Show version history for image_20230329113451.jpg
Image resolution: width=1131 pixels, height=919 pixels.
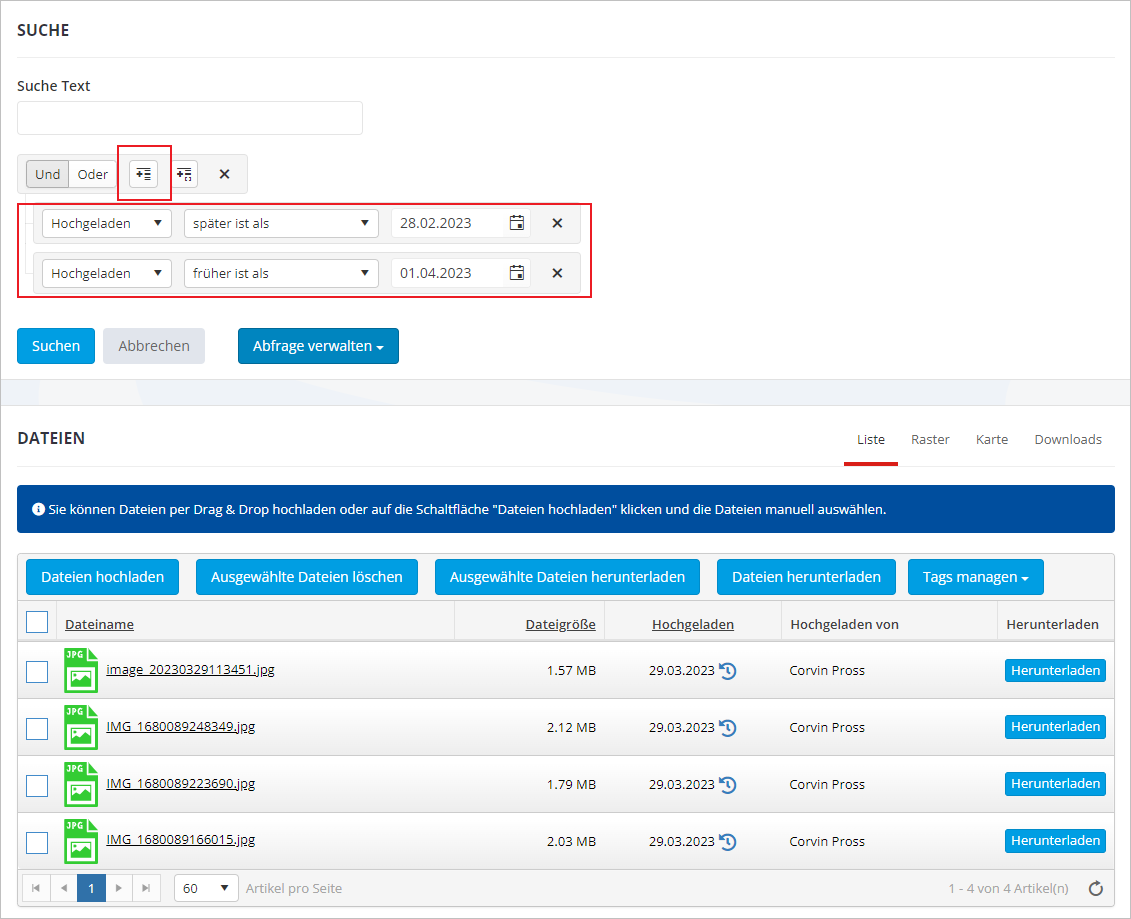(728, 671)
